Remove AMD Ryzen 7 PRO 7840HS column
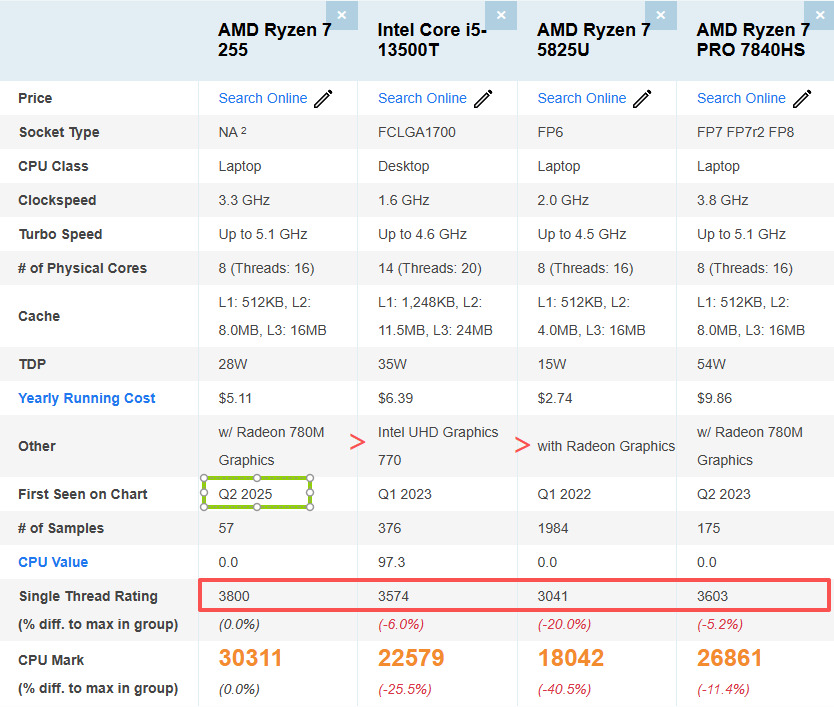Image resolution: width=834 pixels, height=707 pixels. click(x=820, y=15)
